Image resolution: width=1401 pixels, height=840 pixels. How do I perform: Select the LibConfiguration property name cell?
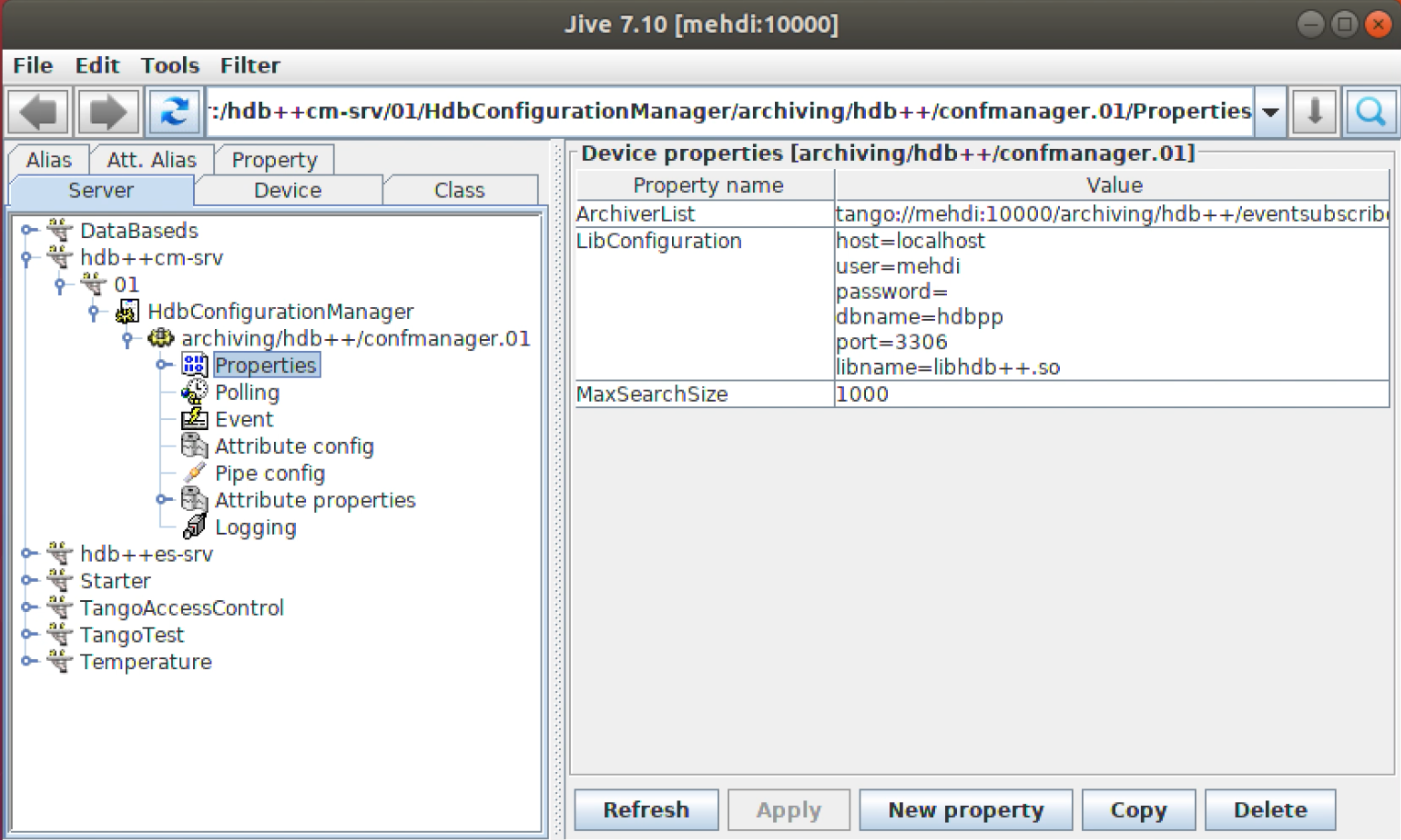[705, 303]
